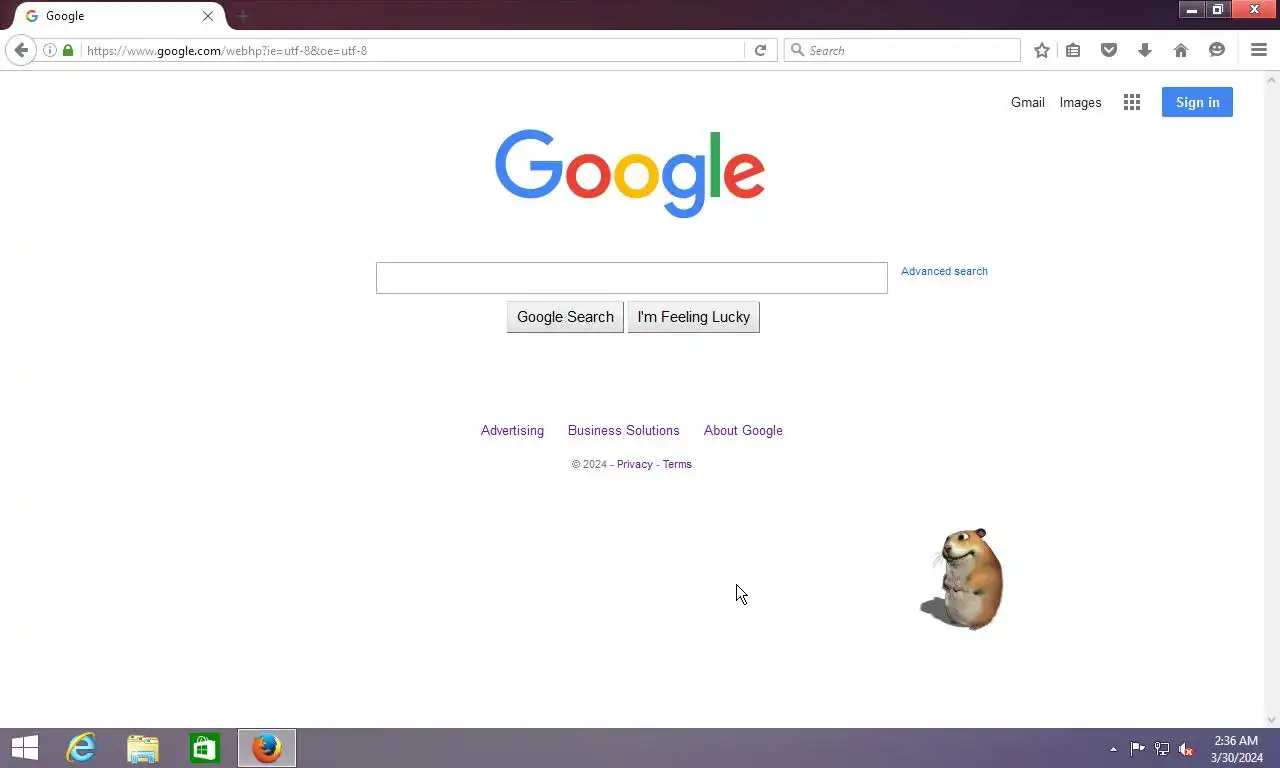Focus the Firefox URL address bar
This screenshot has height=768, width=1280.
412,50
